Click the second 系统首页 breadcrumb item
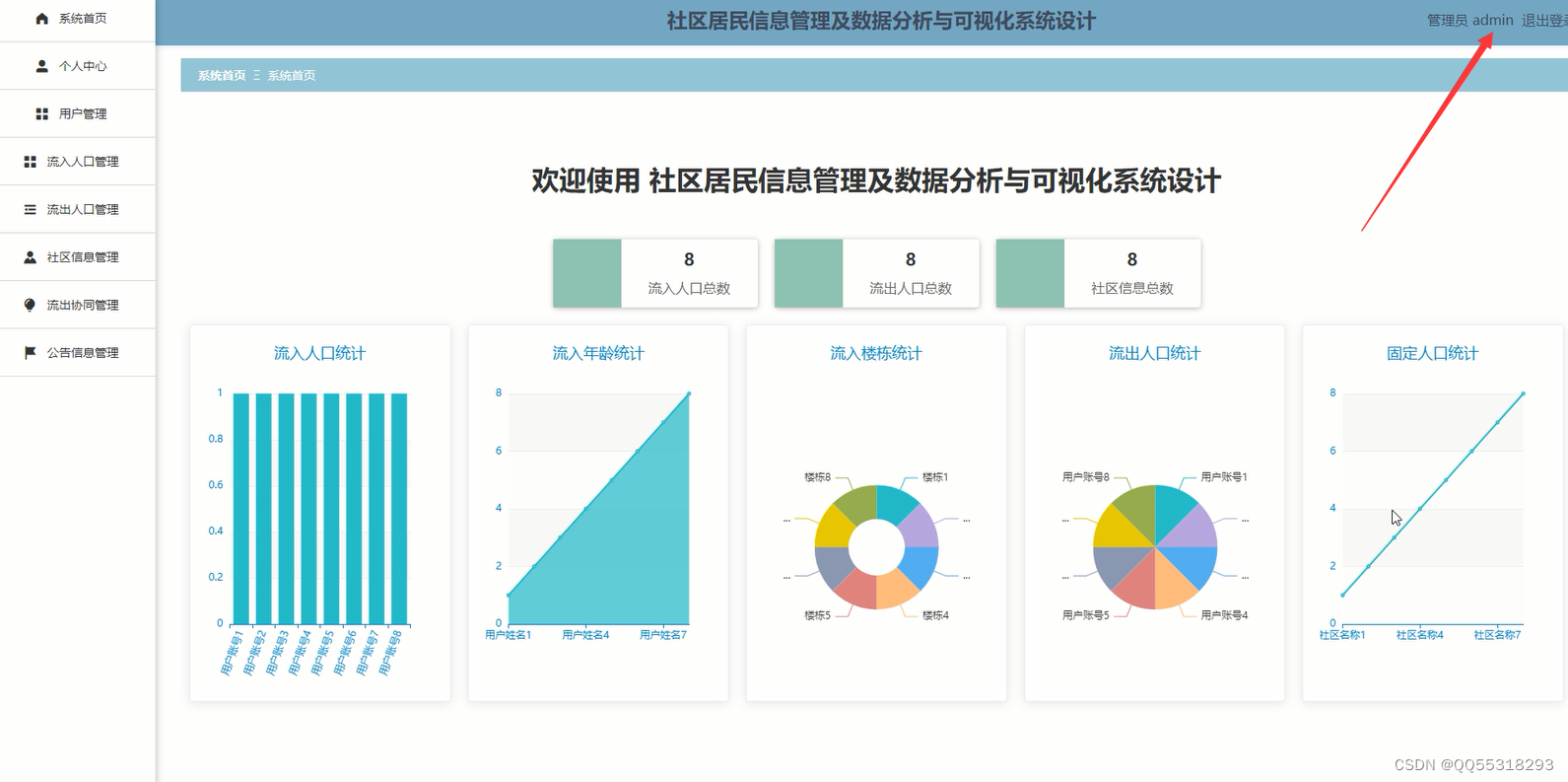The height and width of the screenshot is (782, 1568). click(292, 75)
